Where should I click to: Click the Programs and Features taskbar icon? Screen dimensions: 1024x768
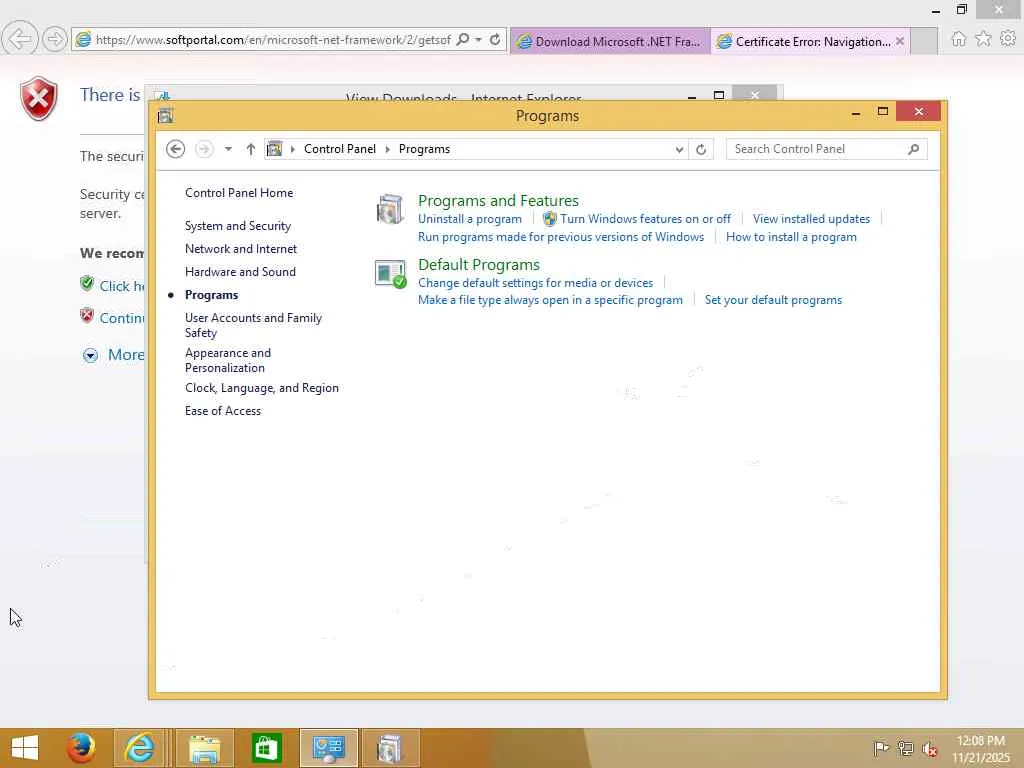[x=390, y=748]
